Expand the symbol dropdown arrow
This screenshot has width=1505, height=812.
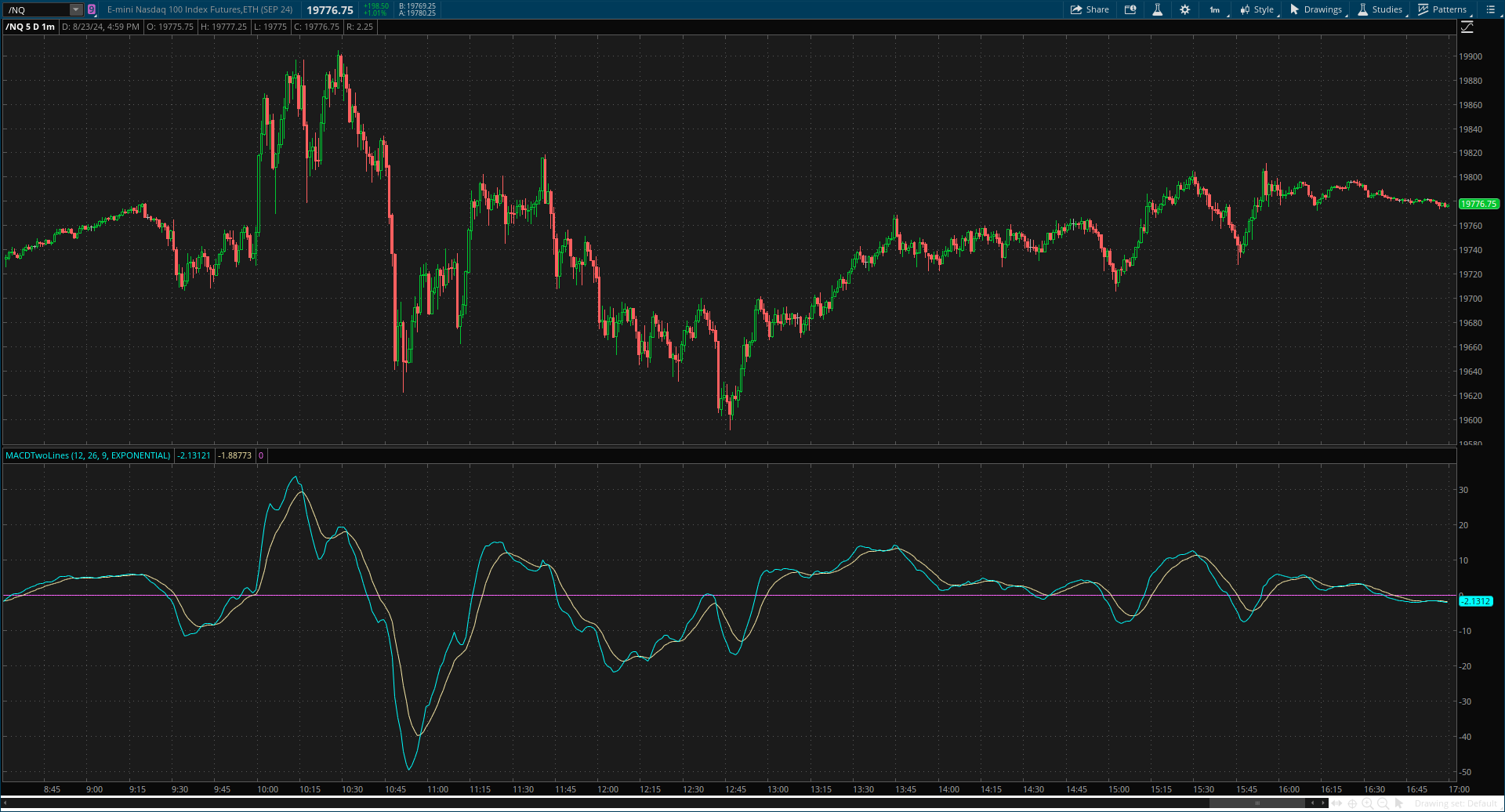pos(76,9)
